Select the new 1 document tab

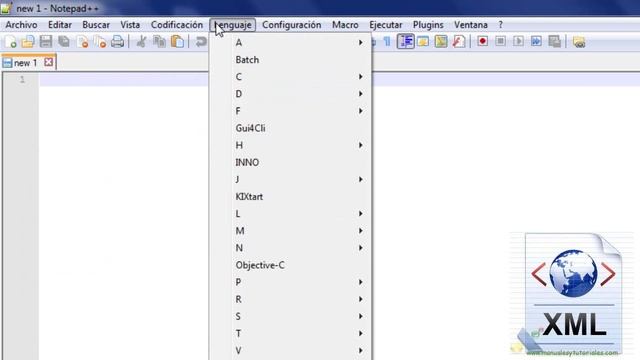pos(25,63)
